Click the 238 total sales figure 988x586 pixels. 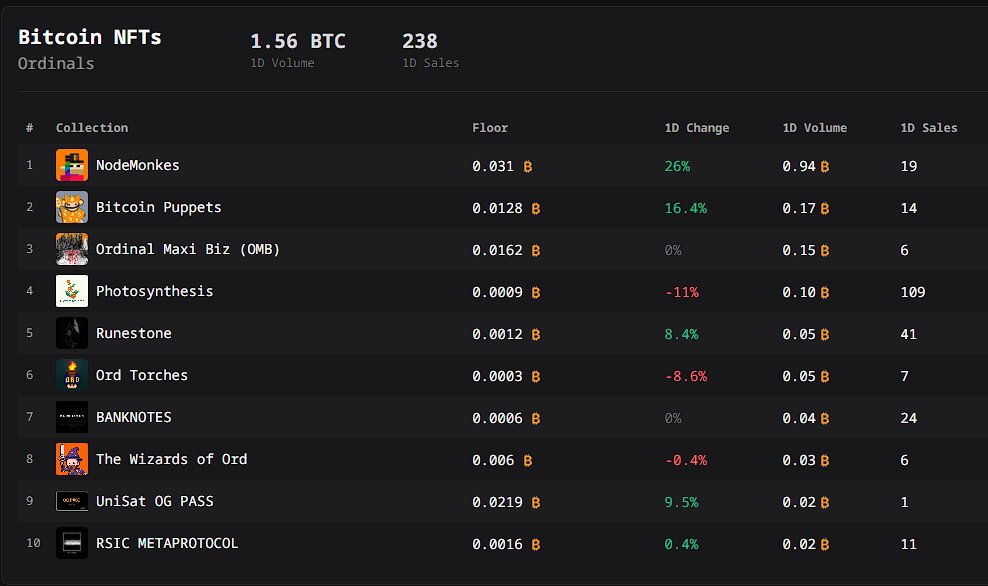[x=420, y=42]
